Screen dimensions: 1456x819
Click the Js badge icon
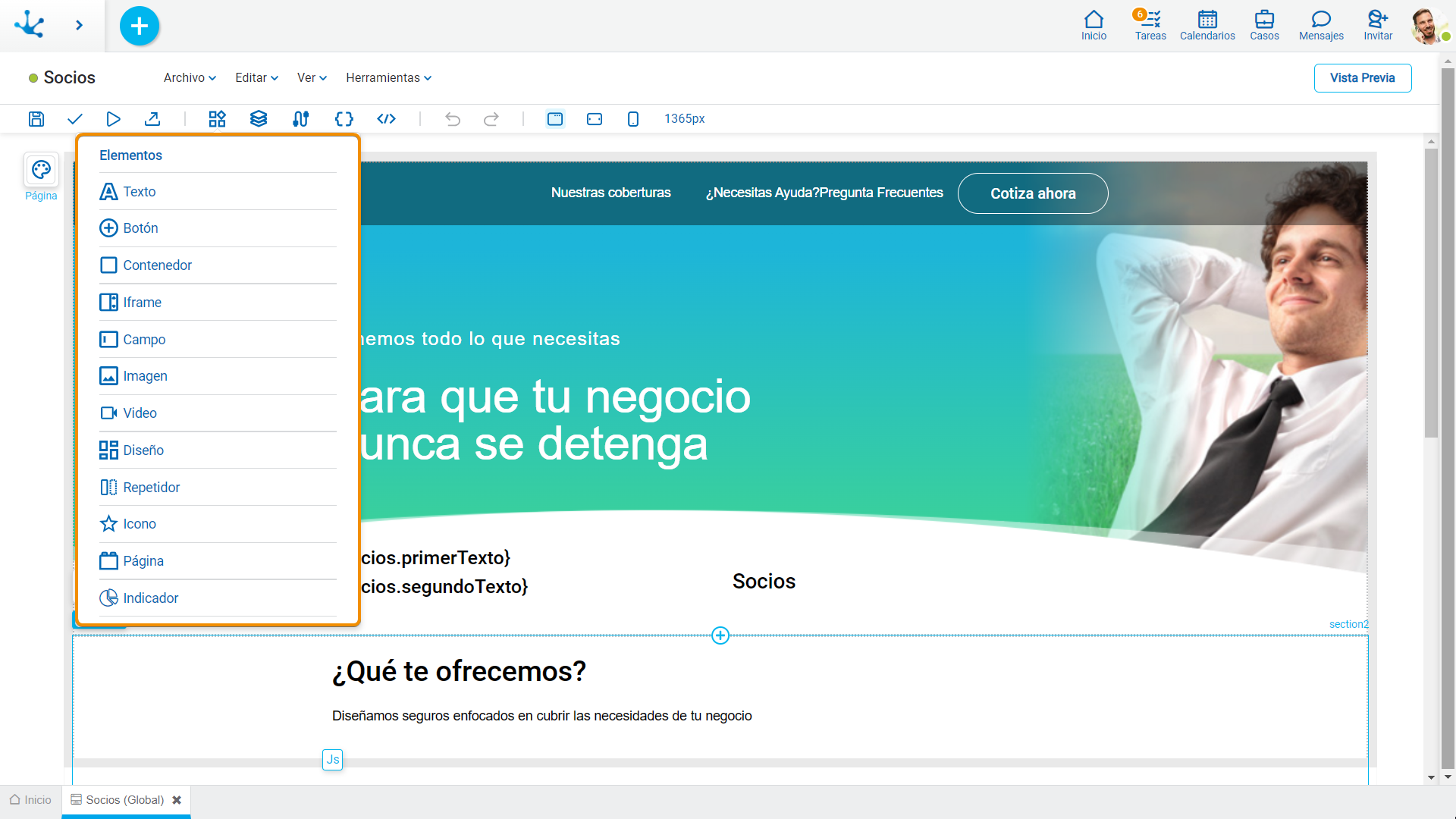[x=333, y=760]
